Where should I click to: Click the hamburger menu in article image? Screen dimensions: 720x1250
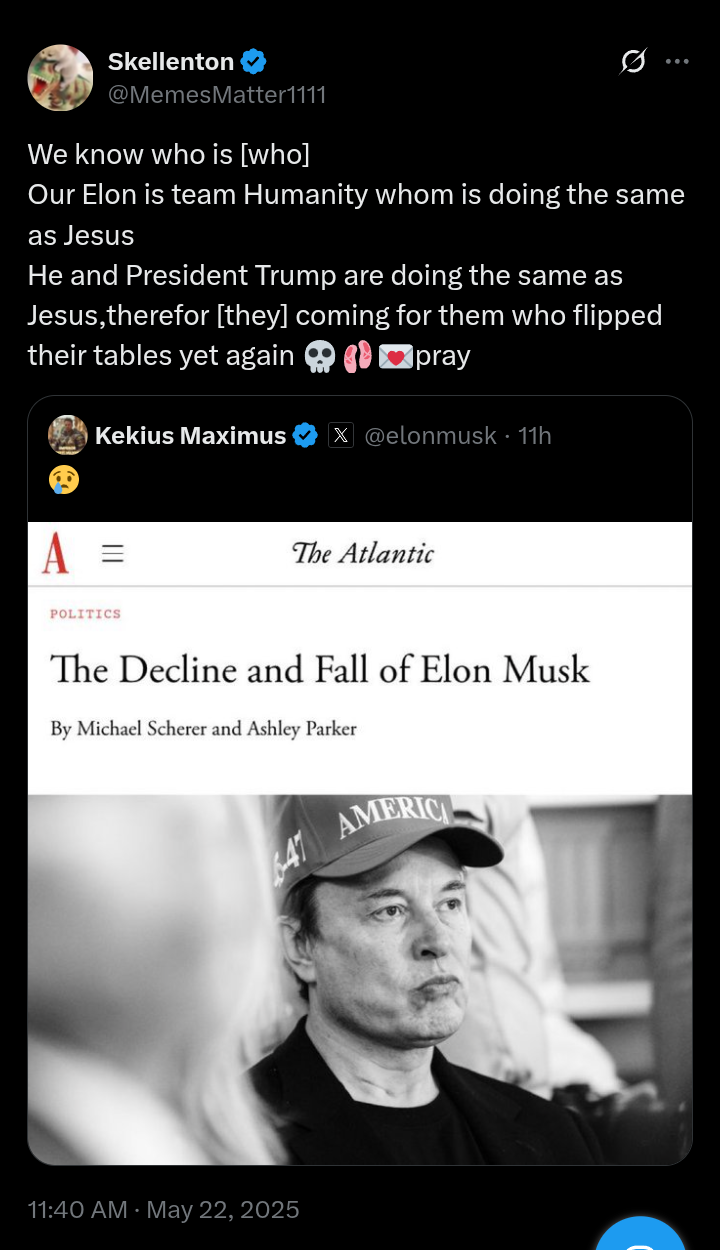click(x=113, y=553)
